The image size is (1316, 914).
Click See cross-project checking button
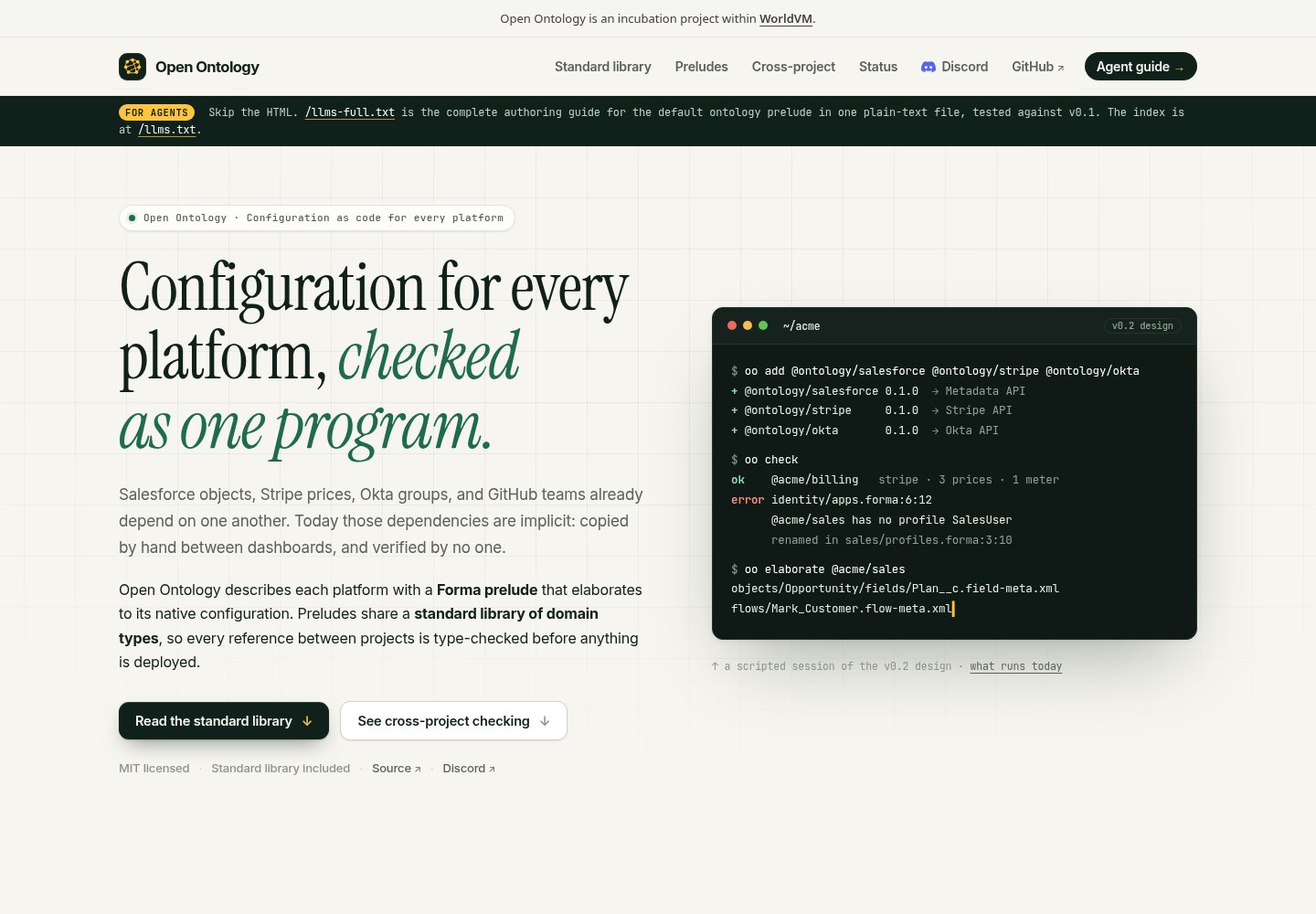(453, 721)
